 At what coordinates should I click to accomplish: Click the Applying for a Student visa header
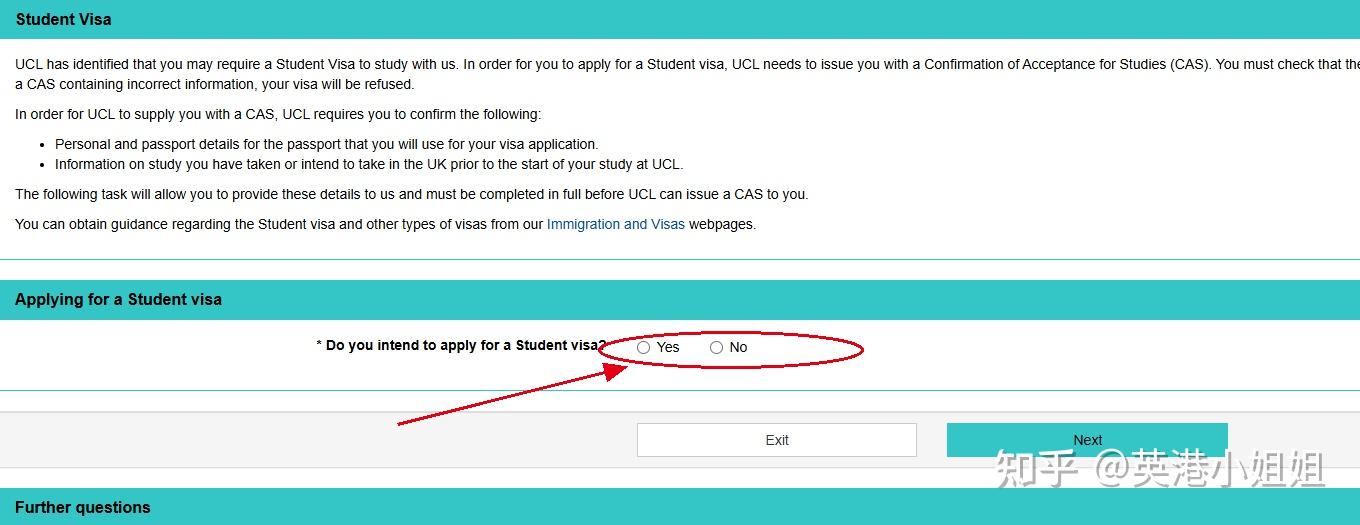[680, 299]
